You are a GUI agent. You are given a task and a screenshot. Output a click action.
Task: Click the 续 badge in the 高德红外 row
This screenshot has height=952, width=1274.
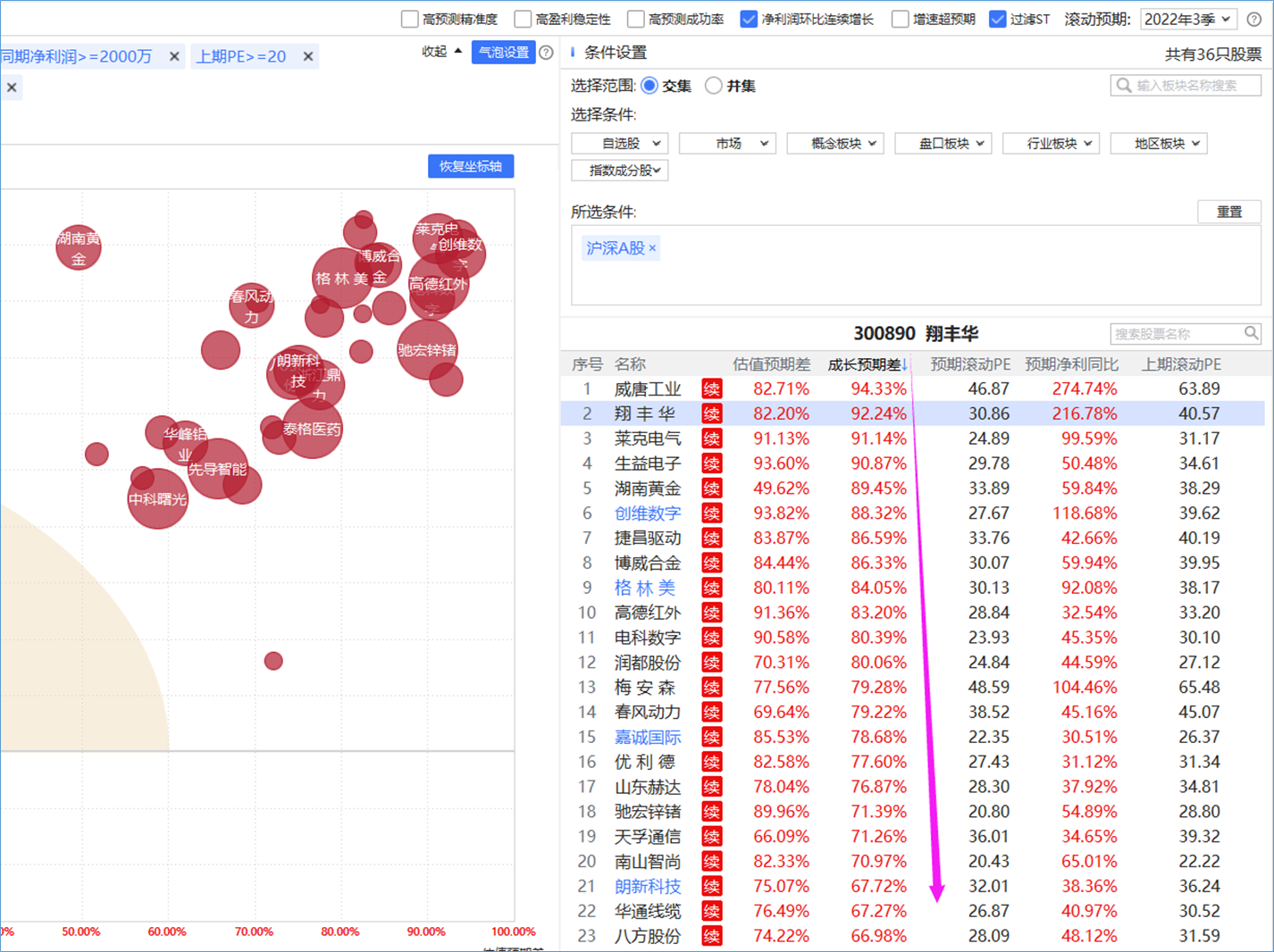tap(711, 613)
